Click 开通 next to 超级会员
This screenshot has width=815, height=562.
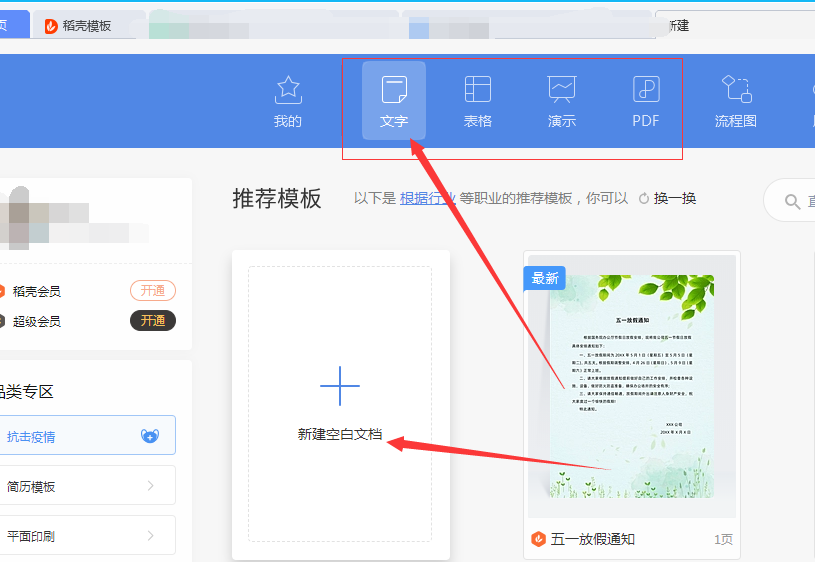pos(153,321)
